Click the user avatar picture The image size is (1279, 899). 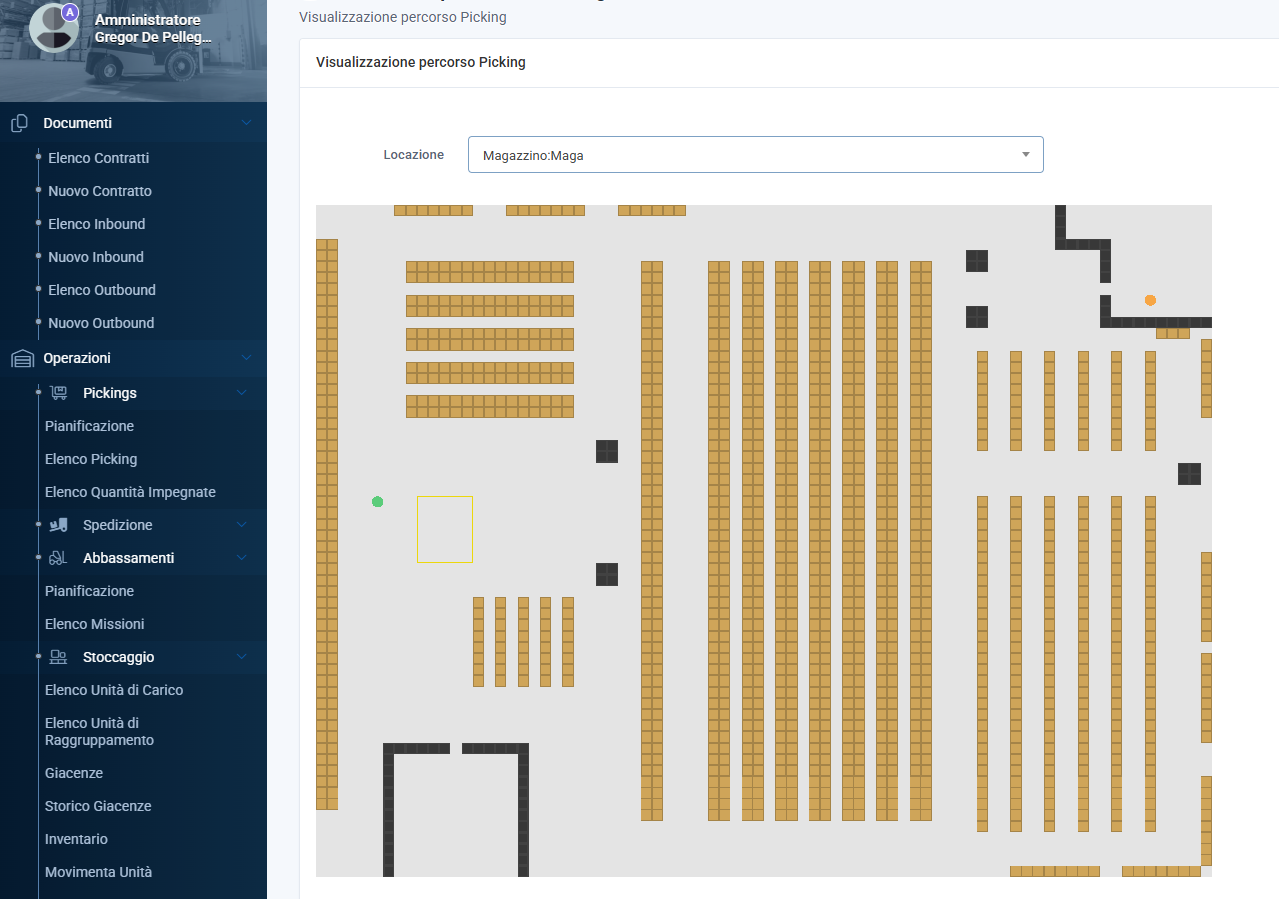(53, 28)
